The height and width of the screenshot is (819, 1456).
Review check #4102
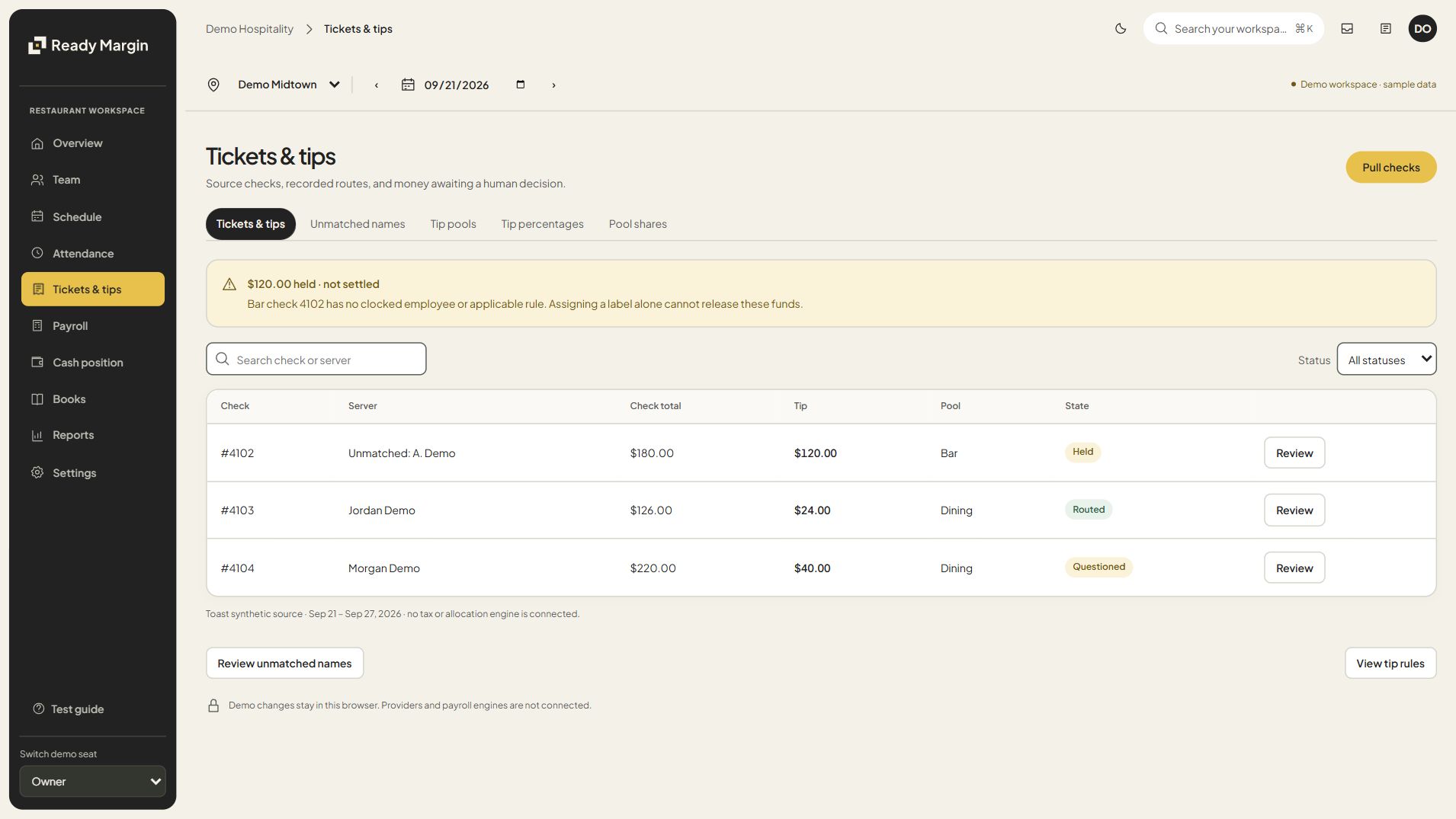[x=1294, y=453]
